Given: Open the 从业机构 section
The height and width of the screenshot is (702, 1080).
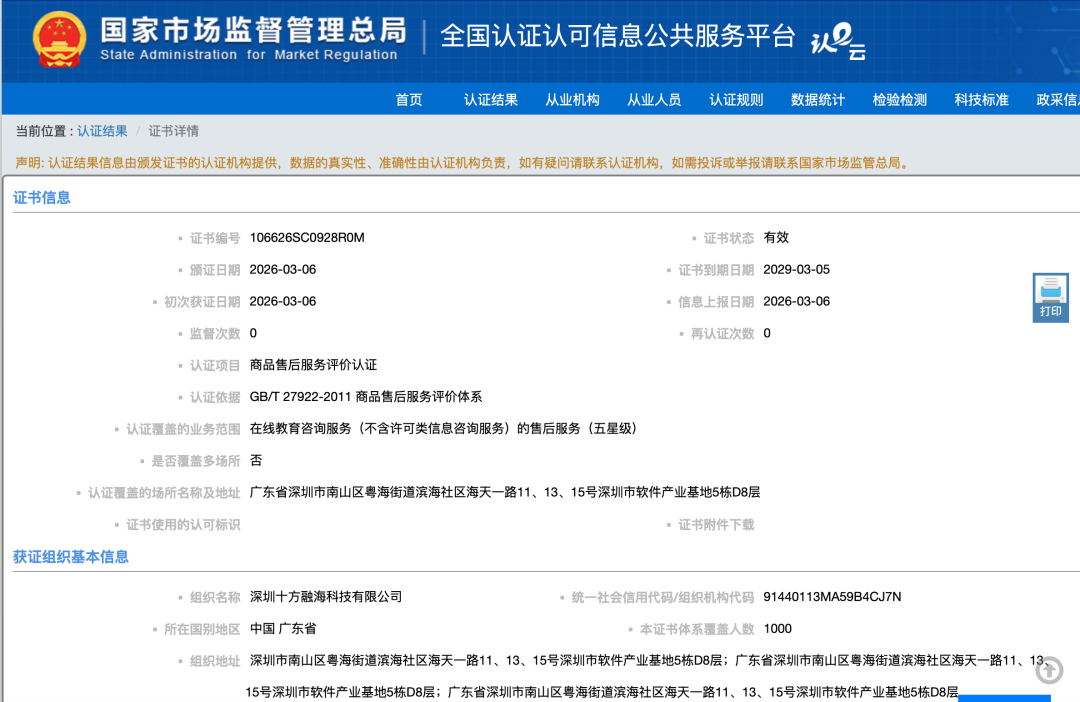Looking at the screenshot, I should pyautogui.click(x=572, y=99).
